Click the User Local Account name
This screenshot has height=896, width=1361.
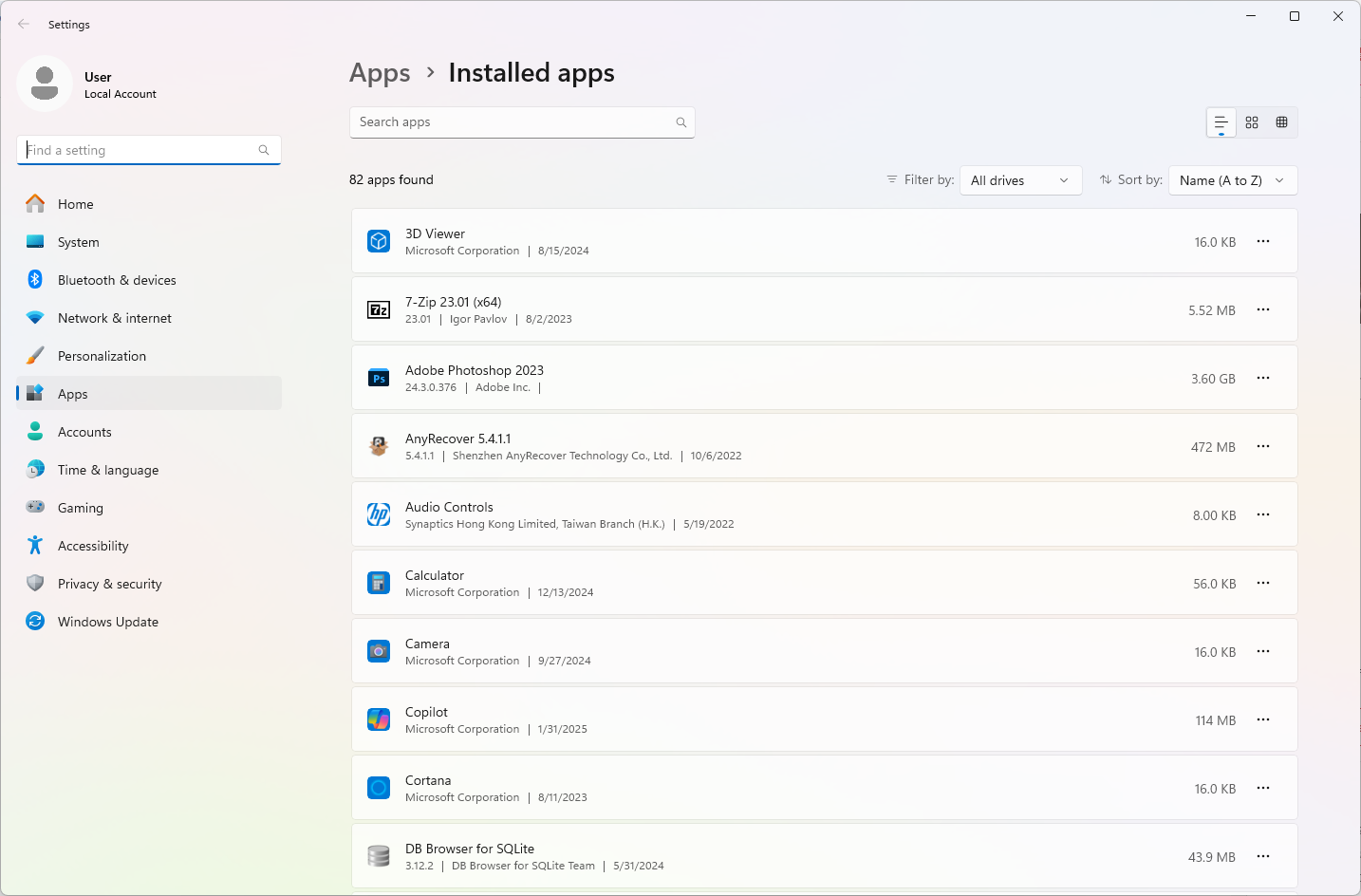click(121, 85)
